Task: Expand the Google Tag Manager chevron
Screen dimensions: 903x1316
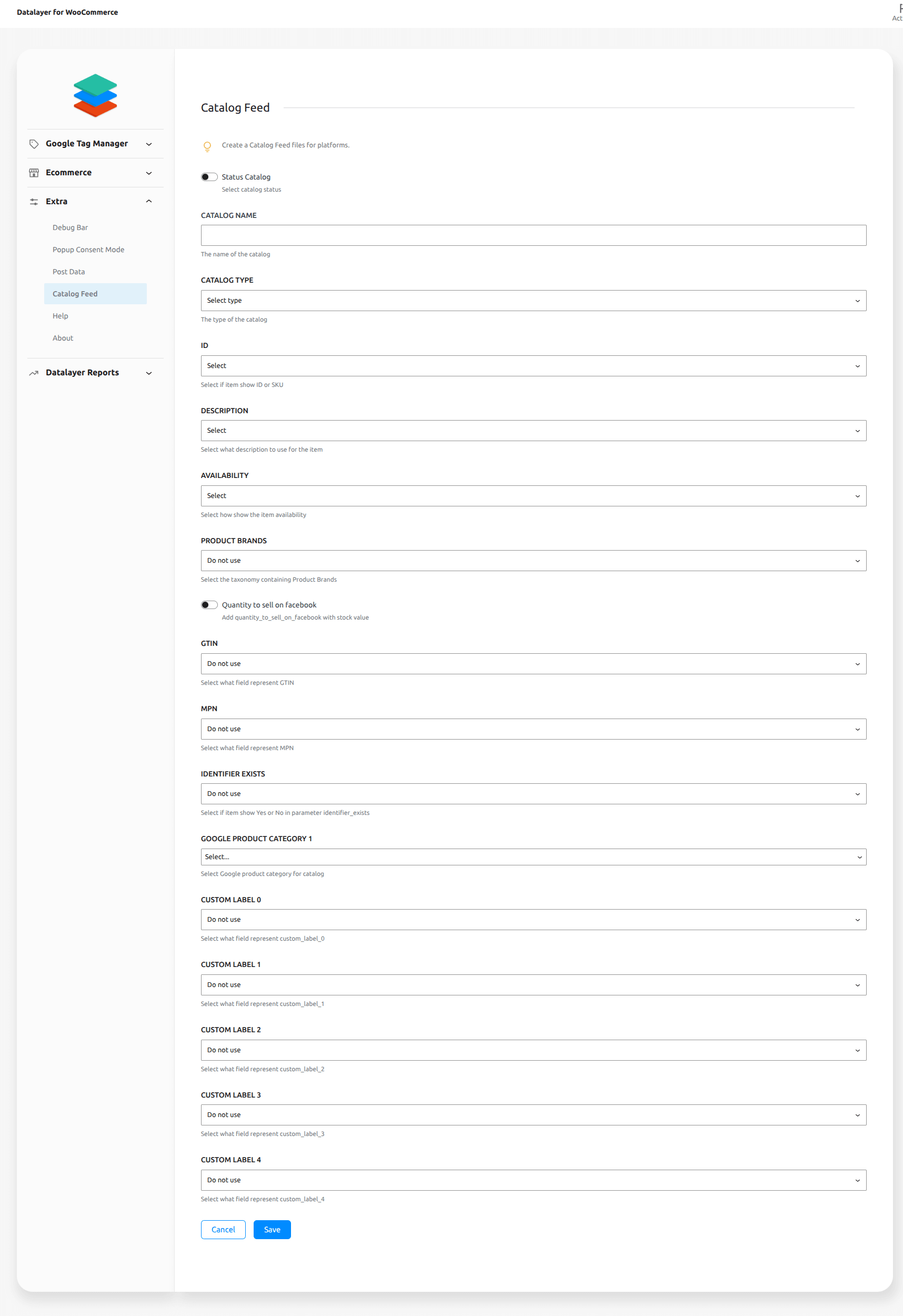Action: point(149,144)
